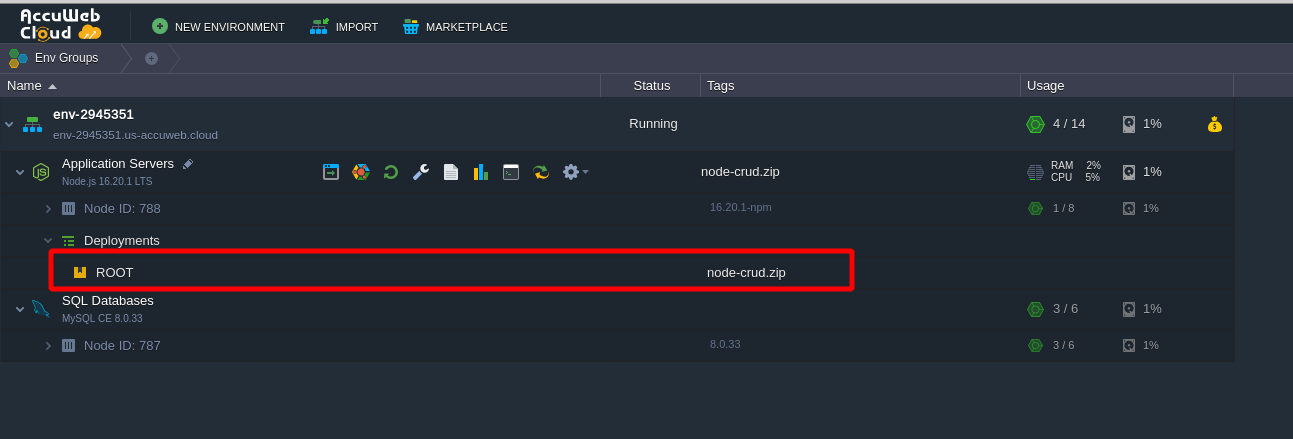Screen dimensions: 1293x439
Task: Collapse the env-2945351 environment row
Action: 9,124
